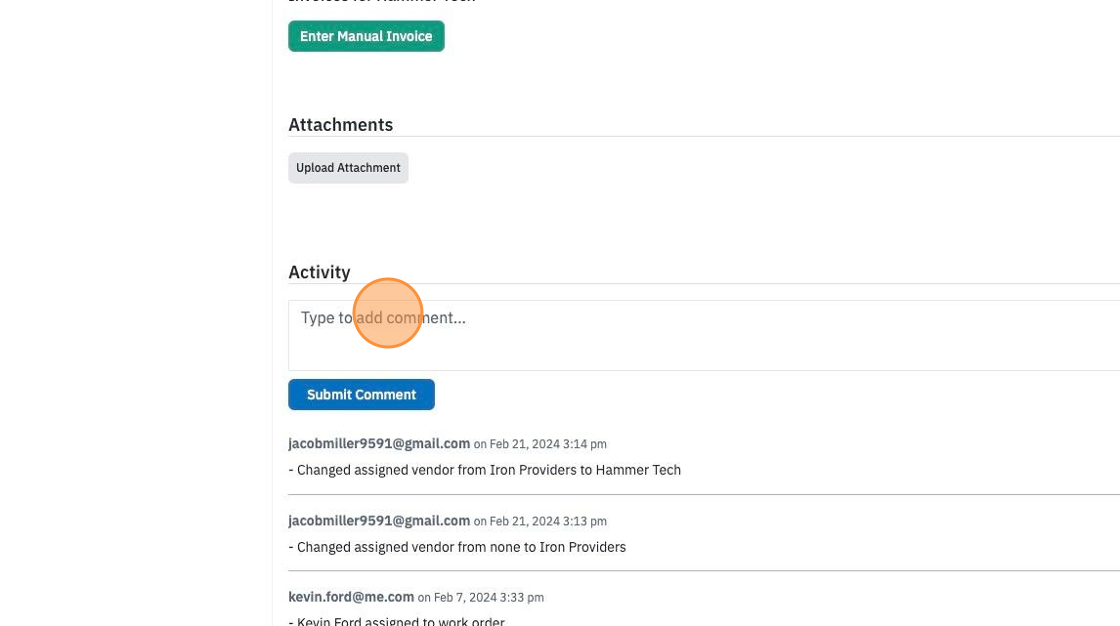1120x626 pixels.
Task: Click the empty left sidebar panel
Action: (136, 313)
